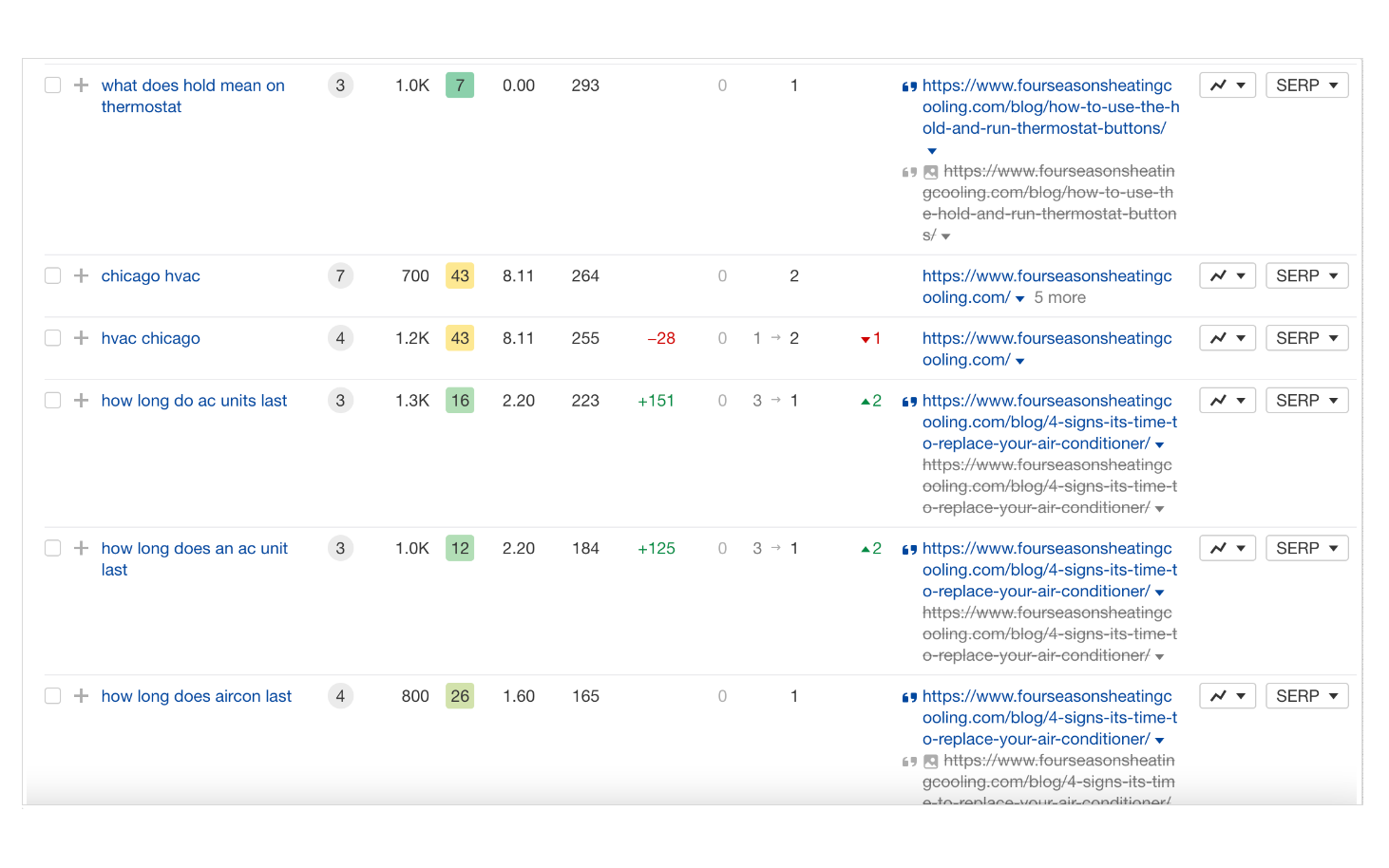This screenshot has width=1389, height=868.
Task: Check the box for 'hvac chicago'
Action: coord(53,338)
